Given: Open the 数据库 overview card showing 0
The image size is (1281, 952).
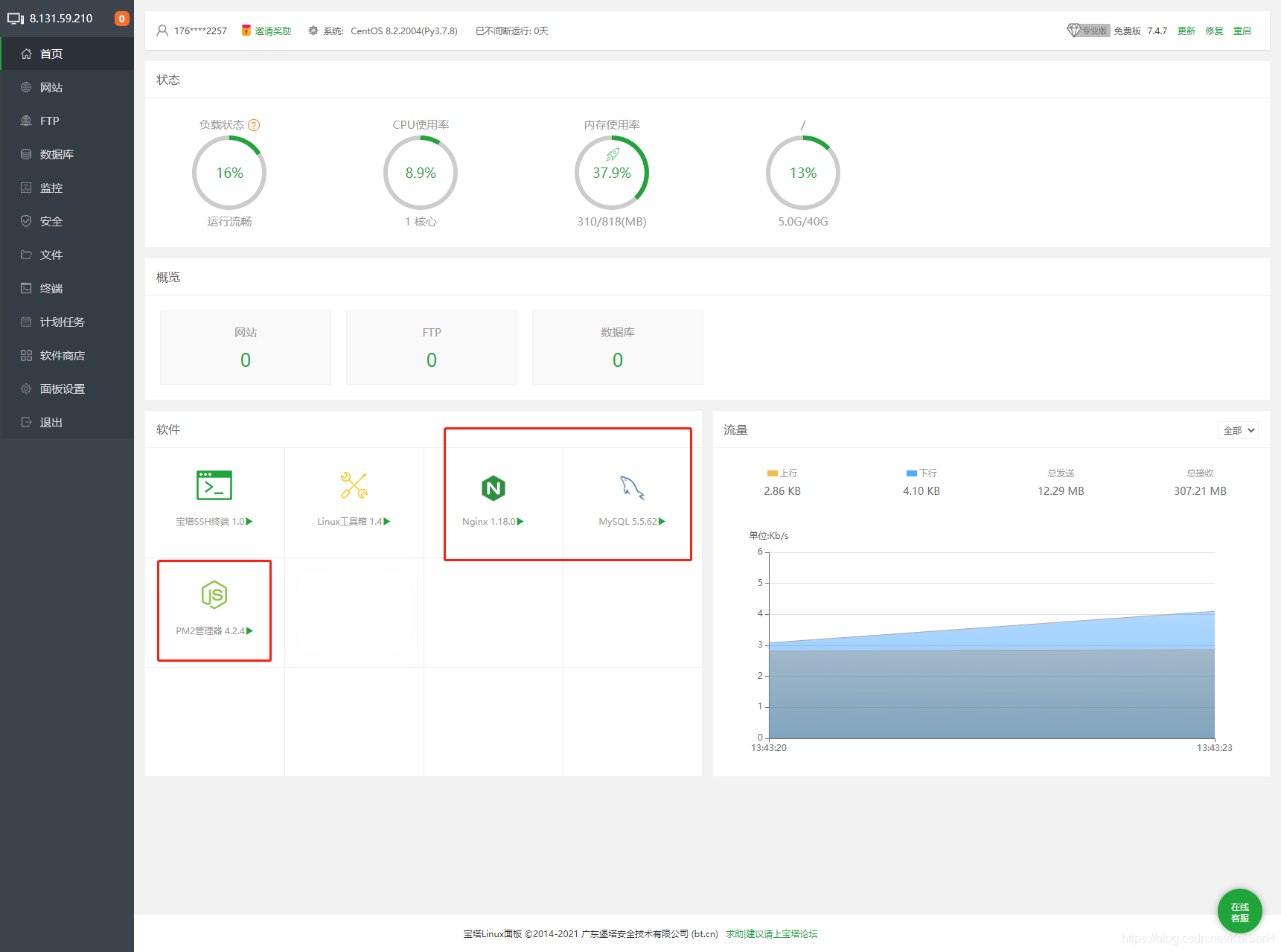Looking at the screenshot, I should (618, 348).
